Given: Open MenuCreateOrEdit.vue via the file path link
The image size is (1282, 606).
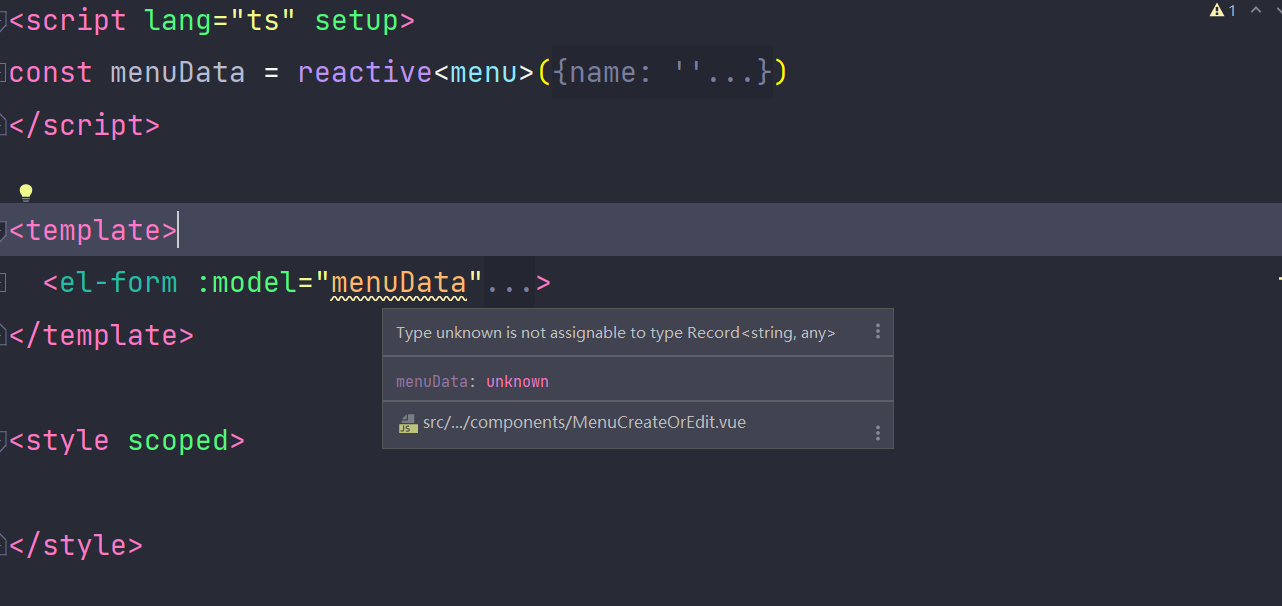Looking at the screenshot, I should (584, 422).
